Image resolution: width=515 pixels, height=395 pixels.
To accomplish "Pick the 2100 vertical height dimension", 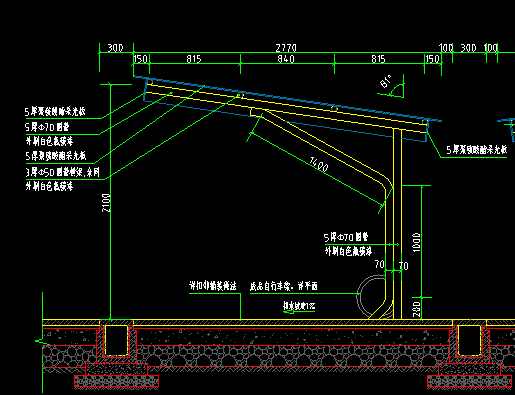I will 106,203.
